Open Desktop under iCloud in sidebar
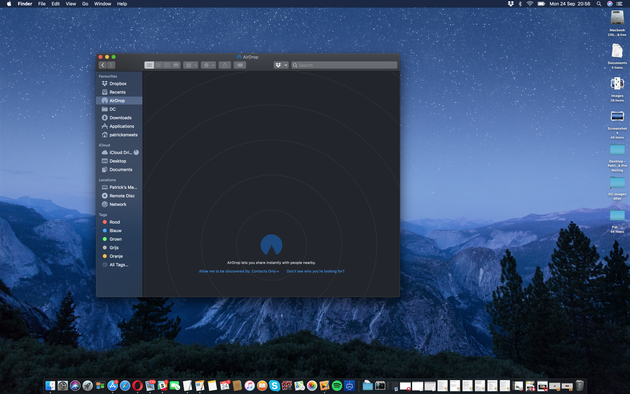This screenshot has width=630, height=394. [x=119, y=161]
